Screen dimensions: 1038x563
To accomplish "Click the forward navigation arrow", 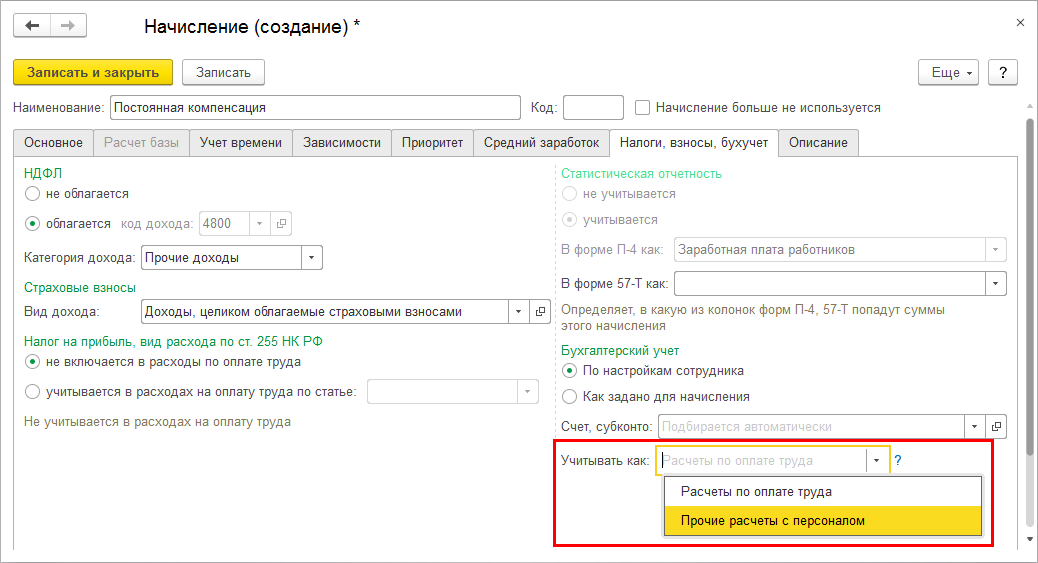I will click(x=68, y=25).
